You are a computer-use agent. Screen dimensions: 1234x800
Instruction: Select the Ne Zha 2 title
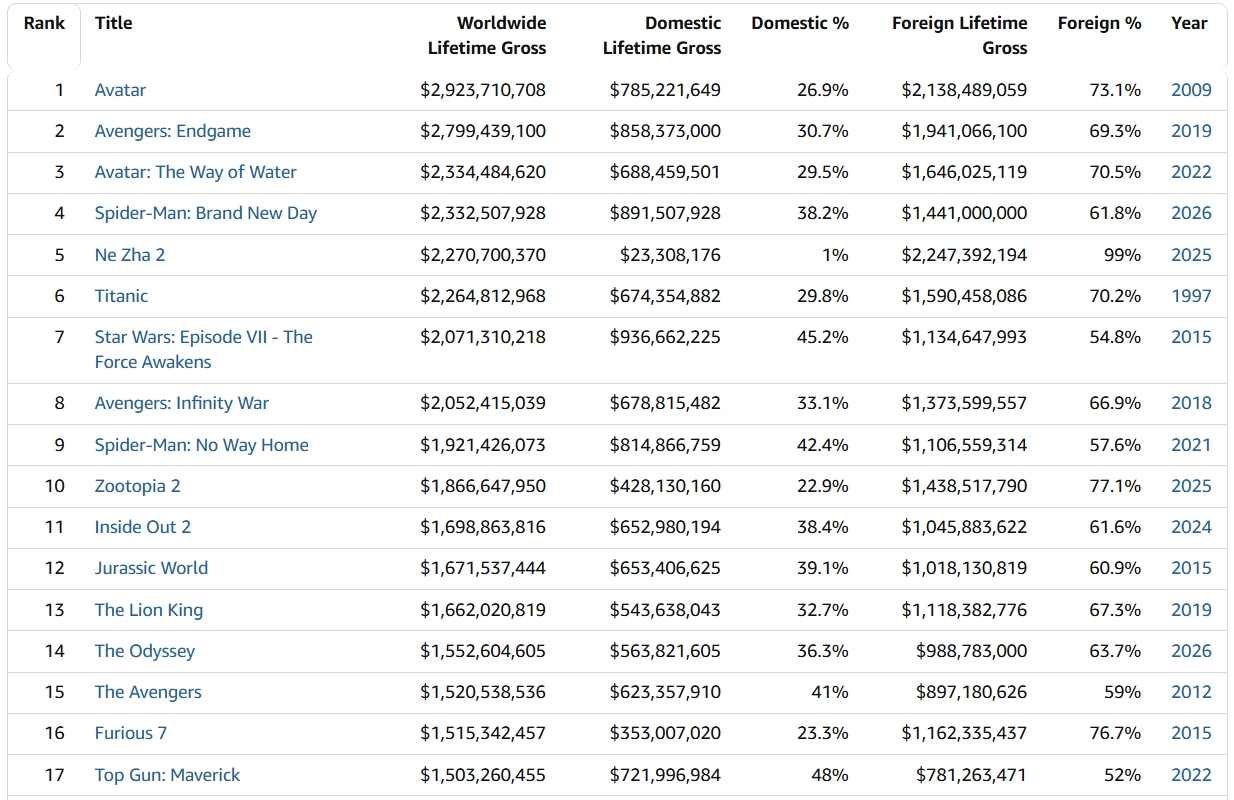(x=130, y=255)
